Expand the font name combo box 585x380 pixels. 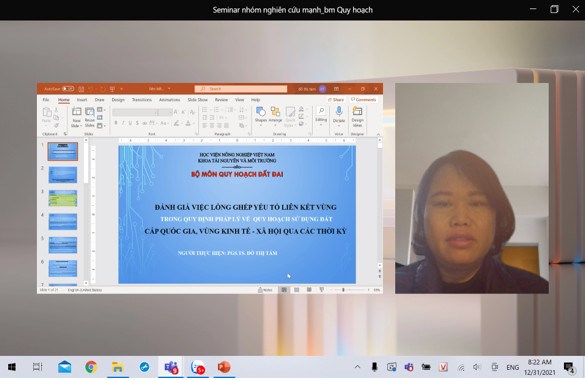[135, 112]
